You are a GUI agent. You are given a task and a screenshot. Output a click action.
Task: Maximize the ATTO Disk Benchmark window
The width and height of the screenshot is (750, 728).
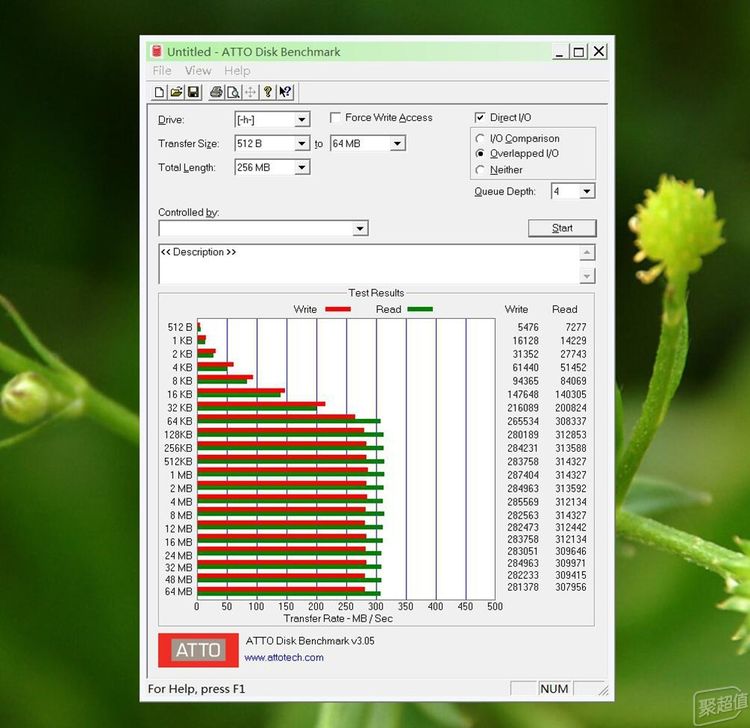579,51
